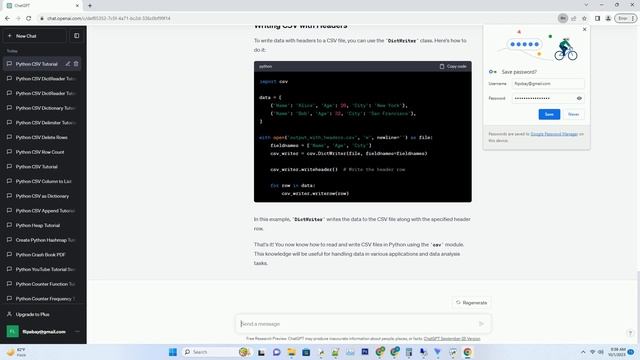Open the Python Counter Frequency chat
The image size is (640, 360).
coord(42,299)
